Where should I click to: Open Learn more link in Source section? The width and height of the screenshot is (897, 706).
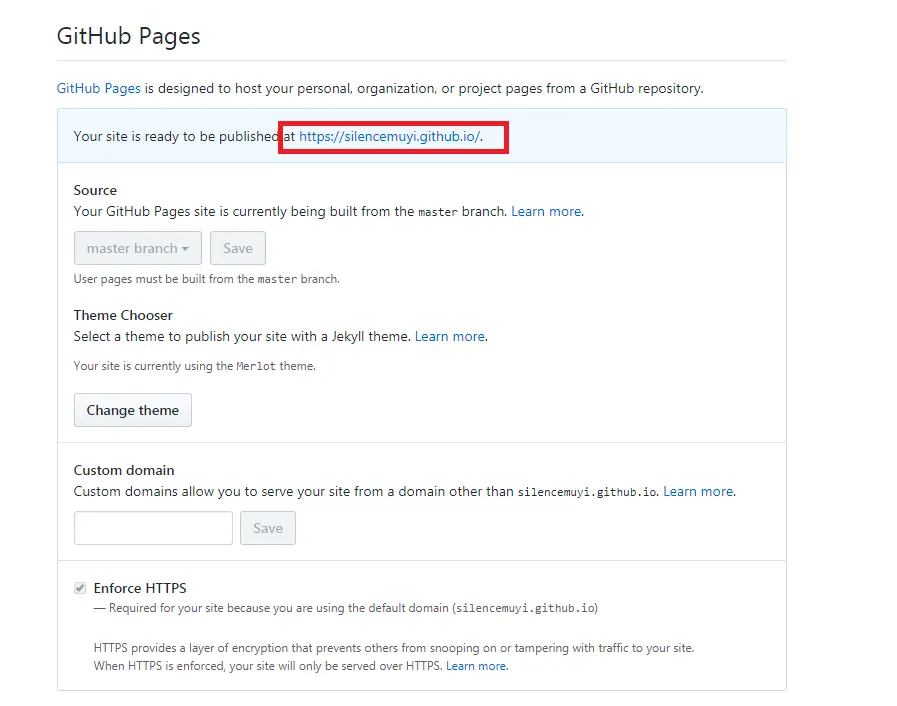click(546, 212)
